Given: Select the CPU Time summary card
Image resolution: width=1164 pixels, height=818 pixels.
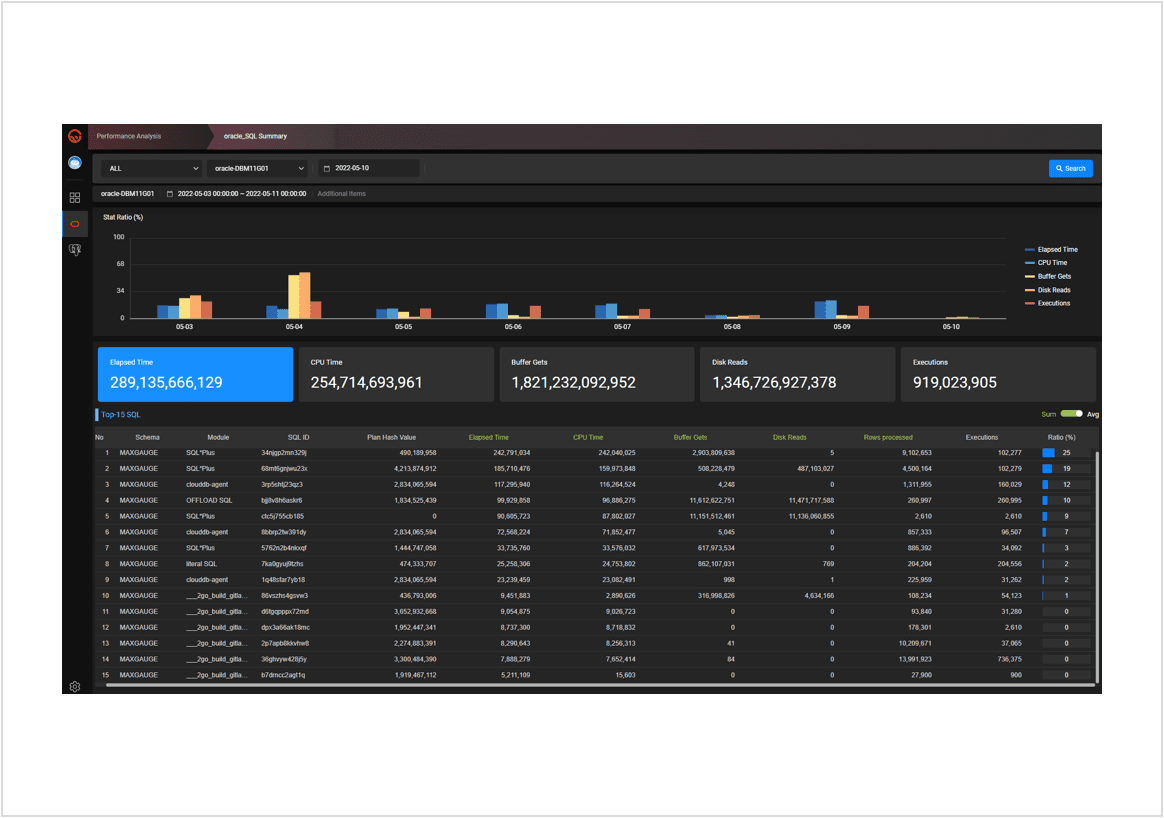Looking at the screenshot, I should 395,374.
